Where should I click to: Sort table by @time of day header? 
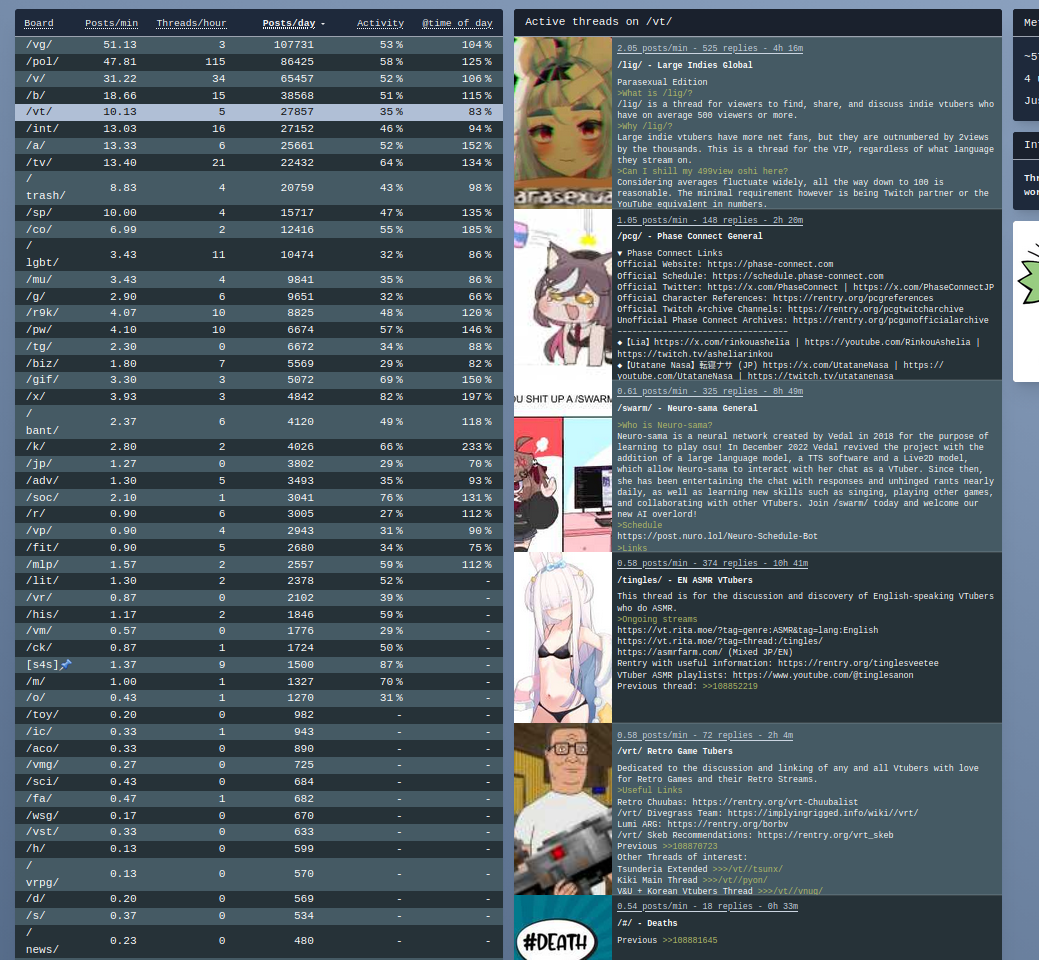point(457,23)
